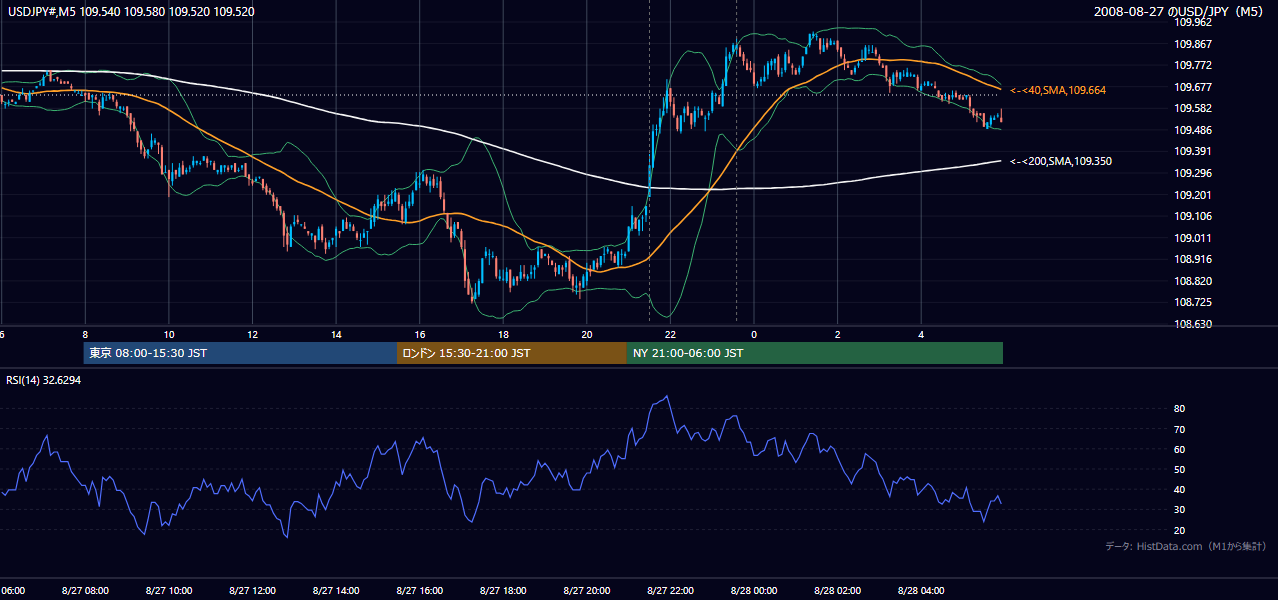Click the '8/28 04:00' bottom time label
Image resolution: width=1278 pixels, height=600 pixels.
click(921, 591)
